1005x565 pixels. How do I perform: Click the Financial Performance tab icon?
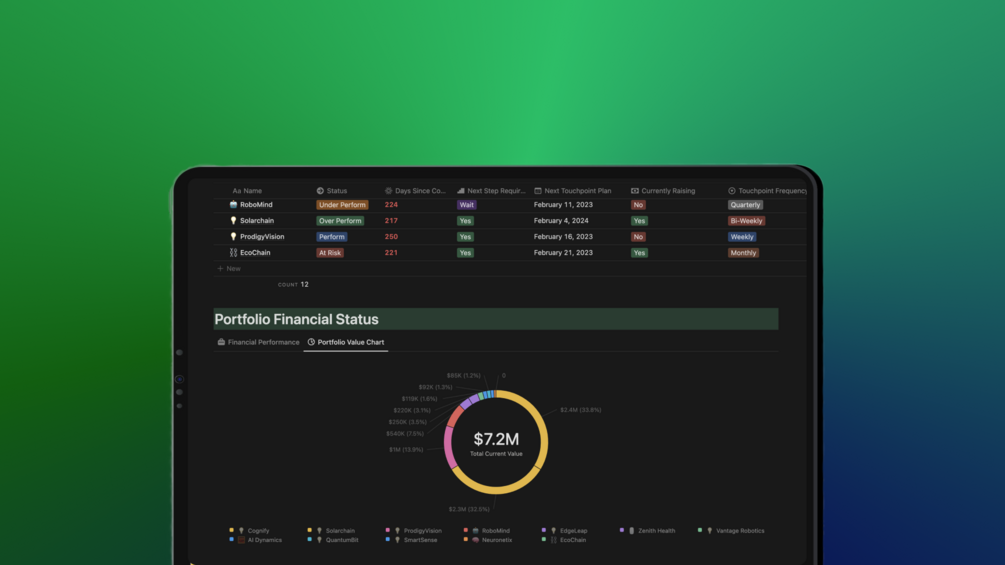point(221,342)
